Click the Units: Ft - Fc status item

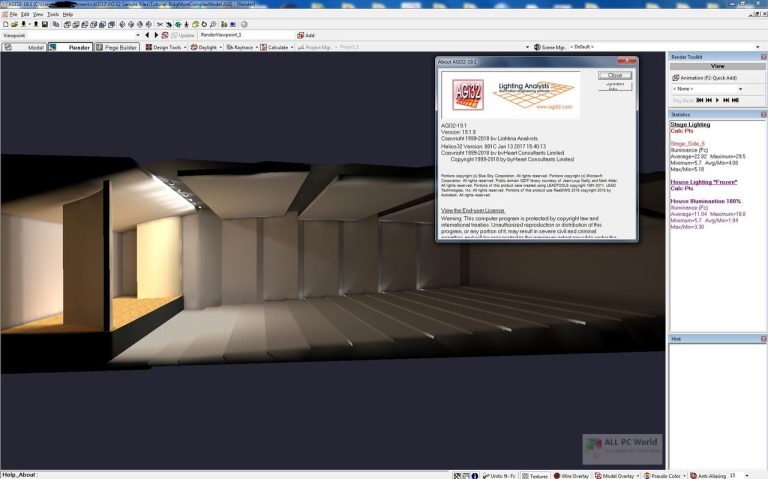499,476
